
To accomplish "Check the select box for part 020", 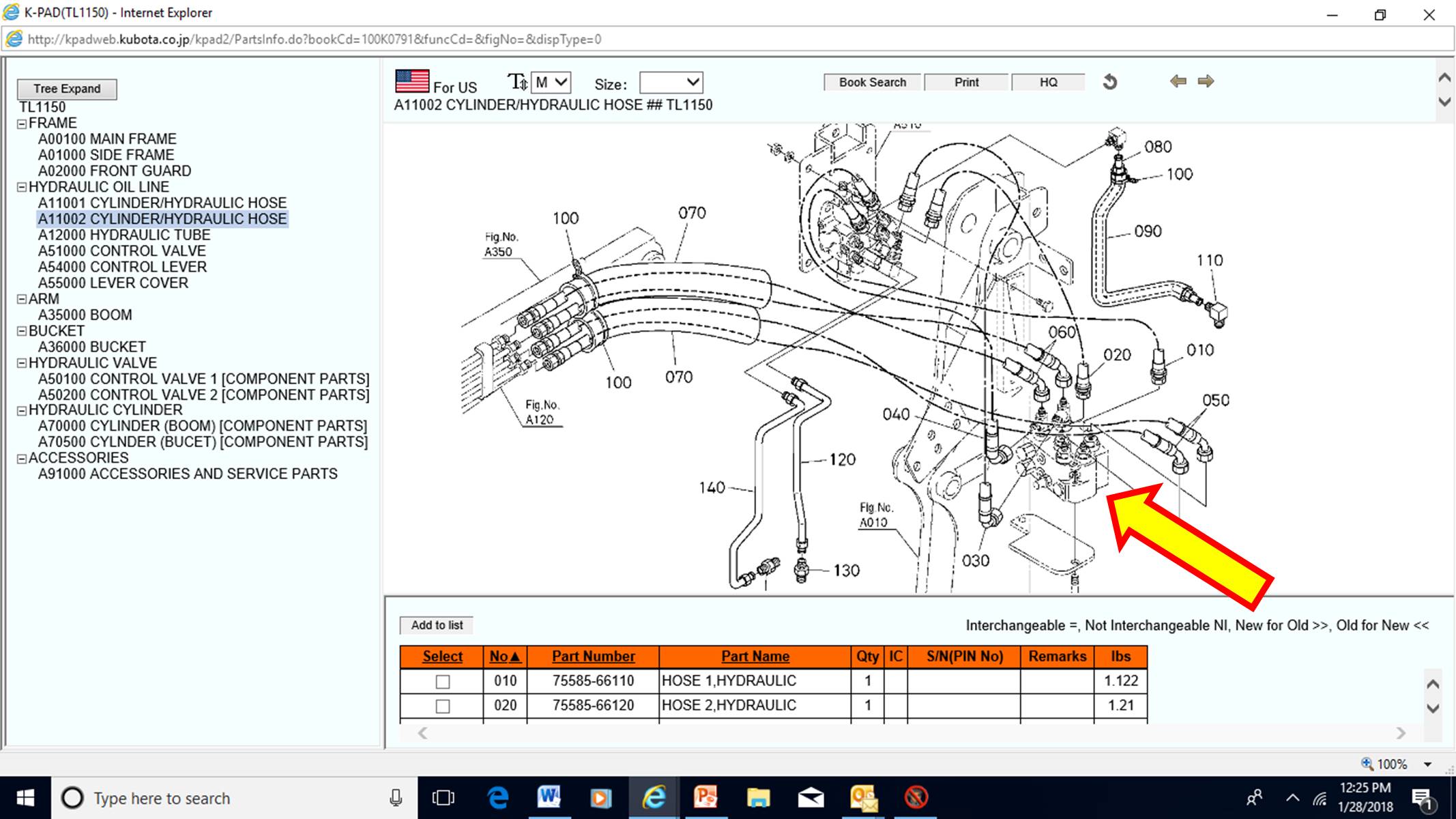I will tap(443, 706).
